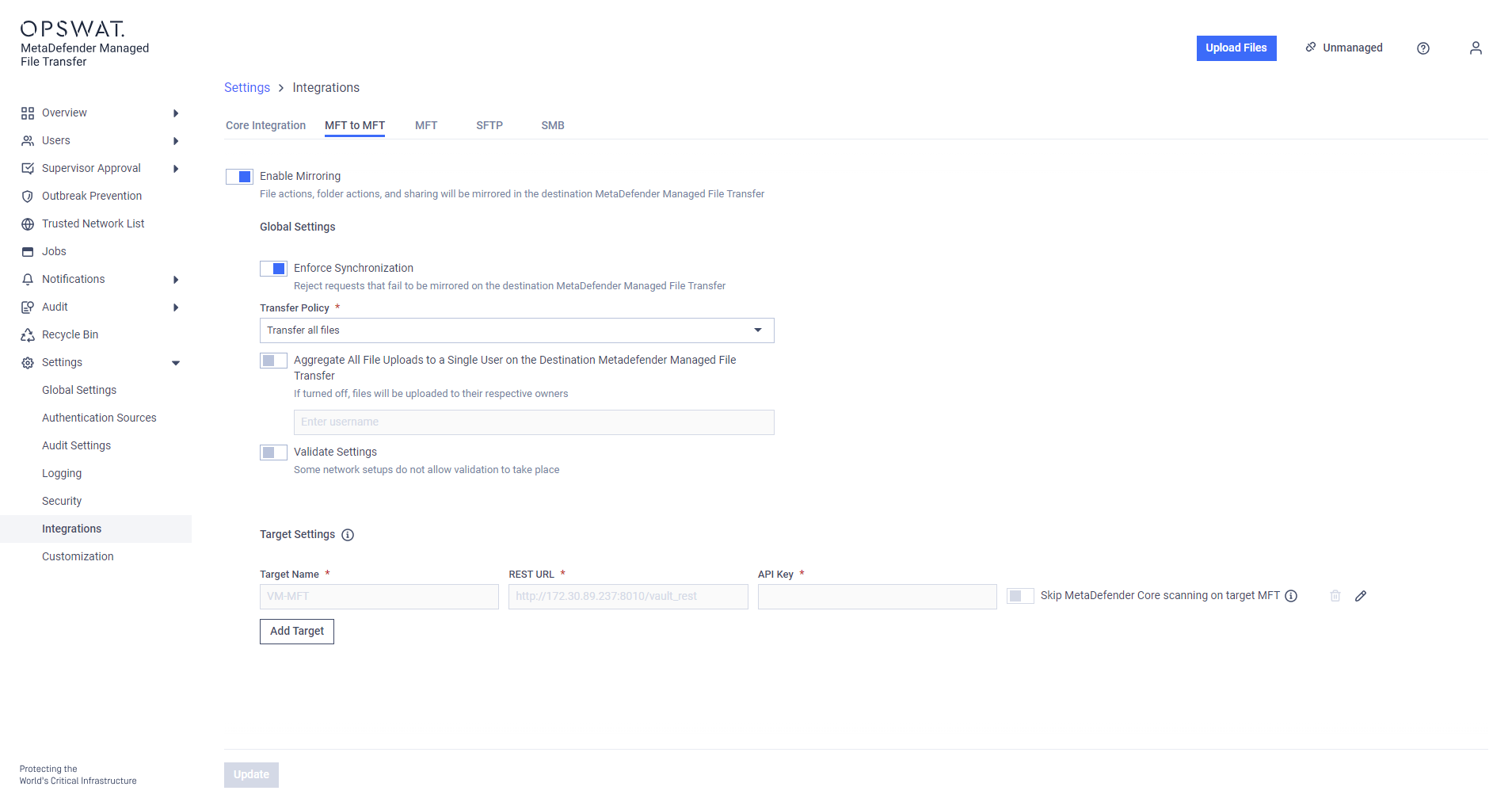Switch to the SMB tab

click(553, 125)
